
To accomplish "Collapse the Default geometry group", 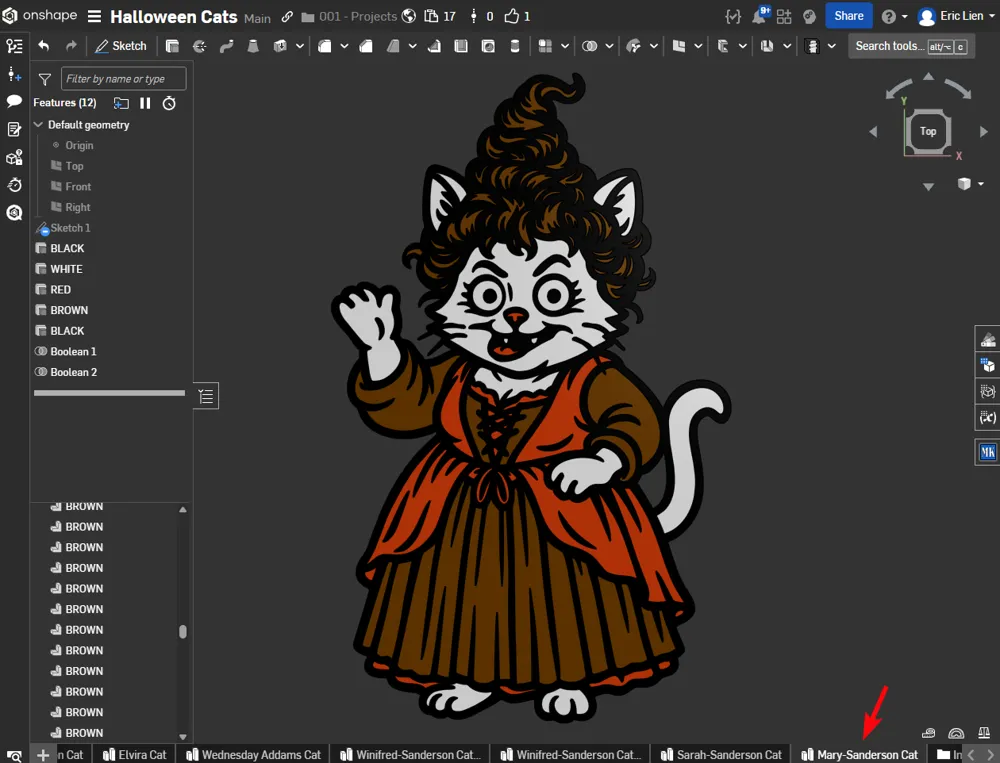I will click(38, 124).
